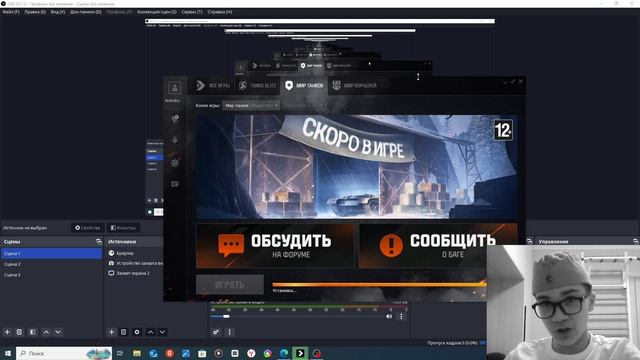
Task: Open mixer channel three-dots menu
Action: [401, 316]
